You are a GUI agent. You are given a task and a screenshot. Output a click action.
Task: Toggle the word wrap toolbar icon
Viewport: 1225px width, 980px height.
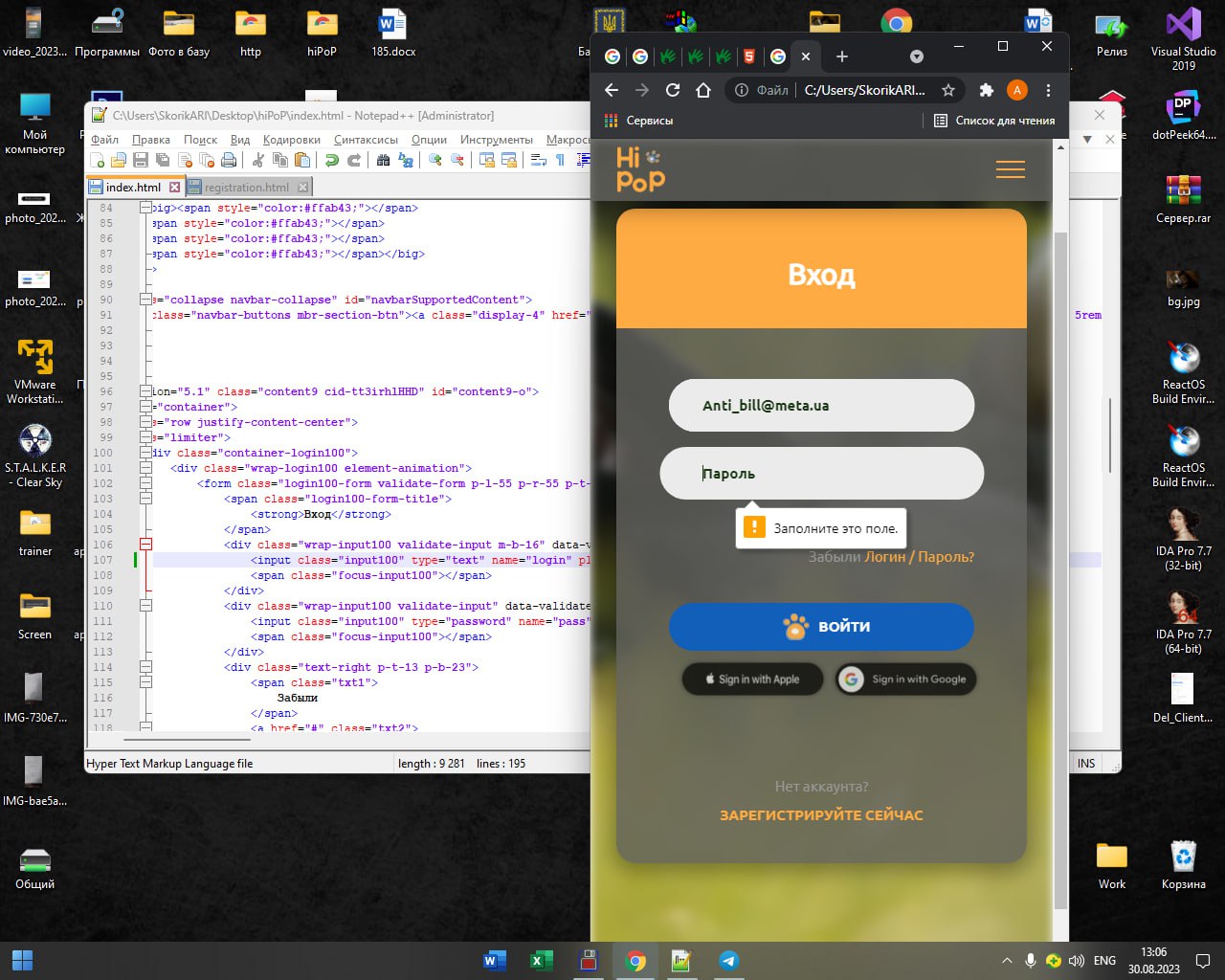539,160
